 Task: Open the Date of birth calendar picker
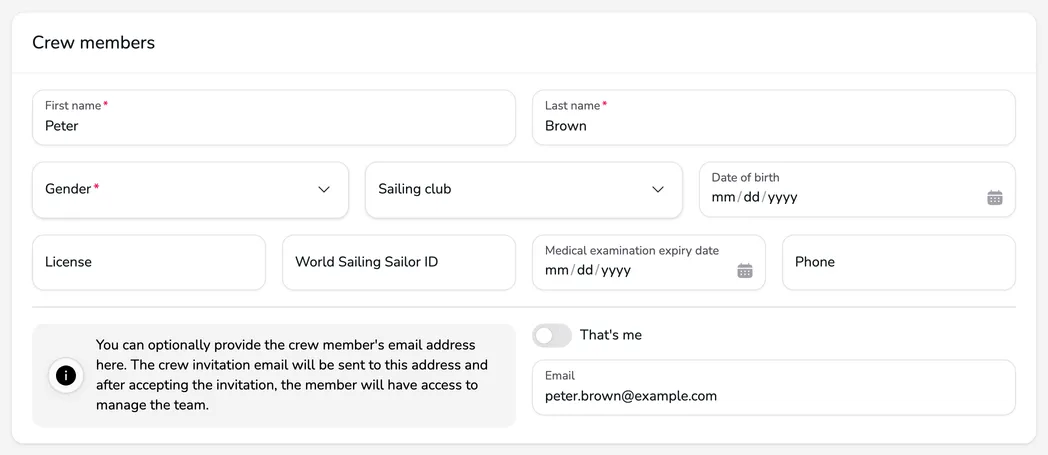coord(995,198)
